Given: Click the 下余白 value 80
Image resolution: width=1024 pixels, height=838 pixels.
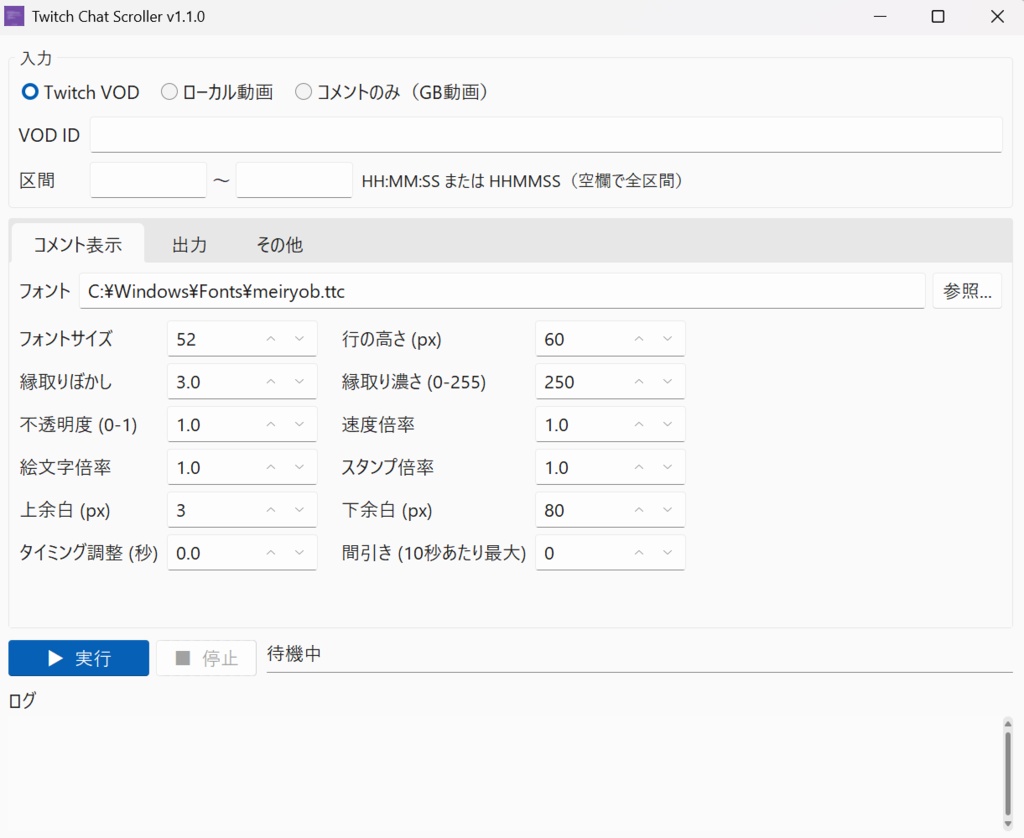Looking at the screenshot, I should [554, 511].
